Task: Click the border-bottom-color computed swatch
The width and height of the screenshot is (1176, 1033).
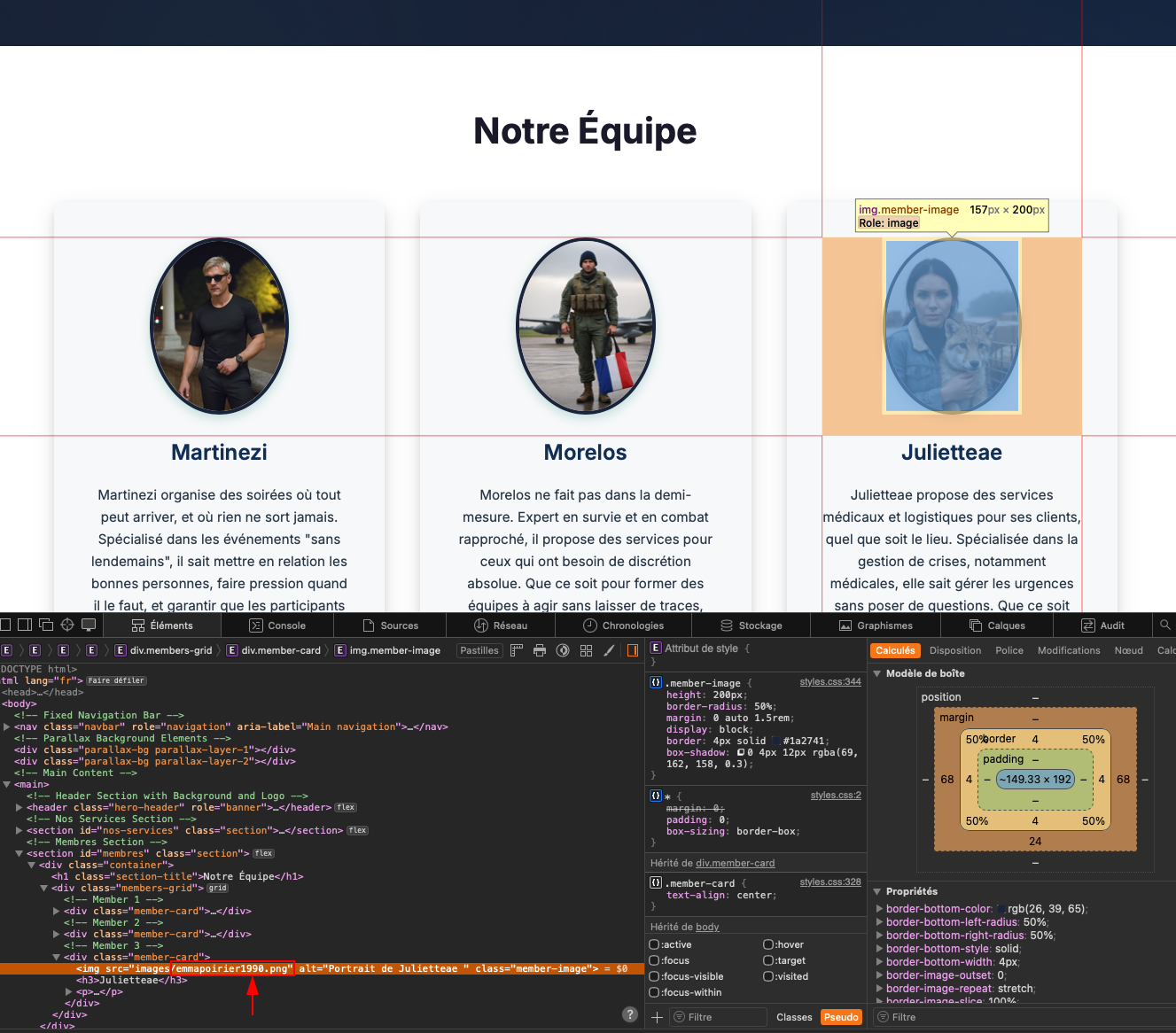Action: (1001, 909)
